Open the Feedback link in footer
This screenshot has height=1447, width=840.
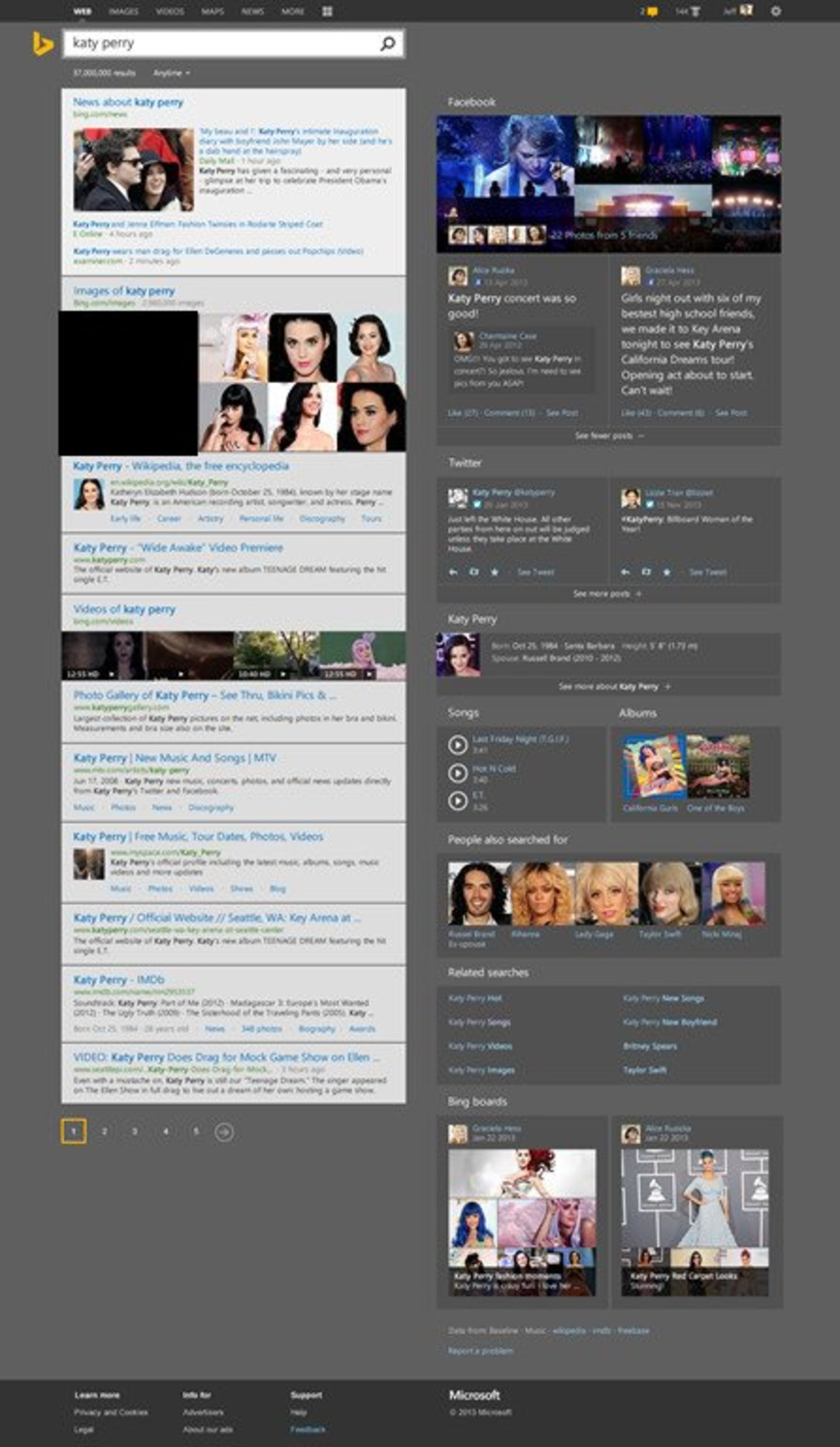tap(308, 1429)
